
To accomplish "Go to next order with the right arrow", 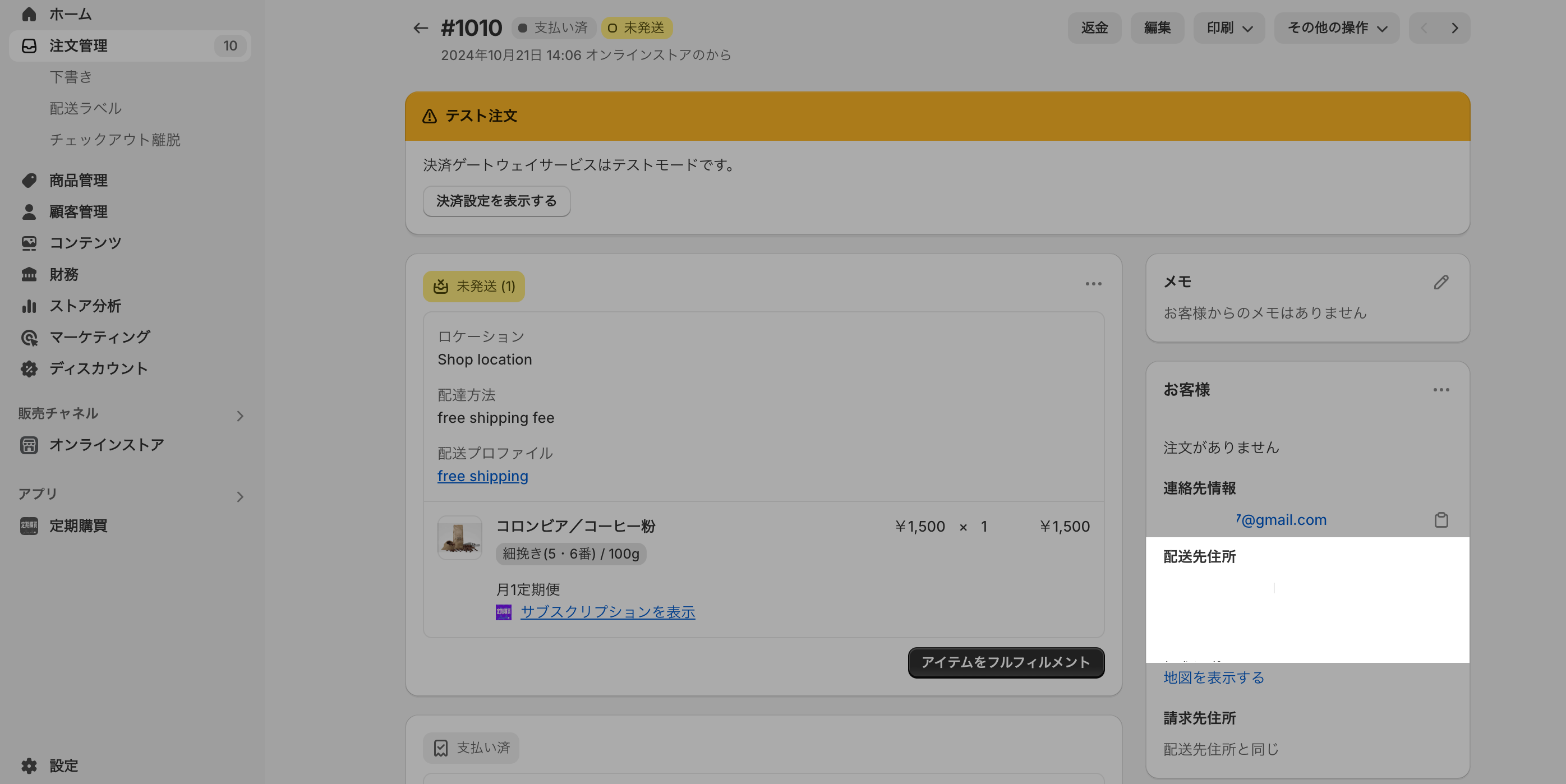I will (x=1455, y=28).
